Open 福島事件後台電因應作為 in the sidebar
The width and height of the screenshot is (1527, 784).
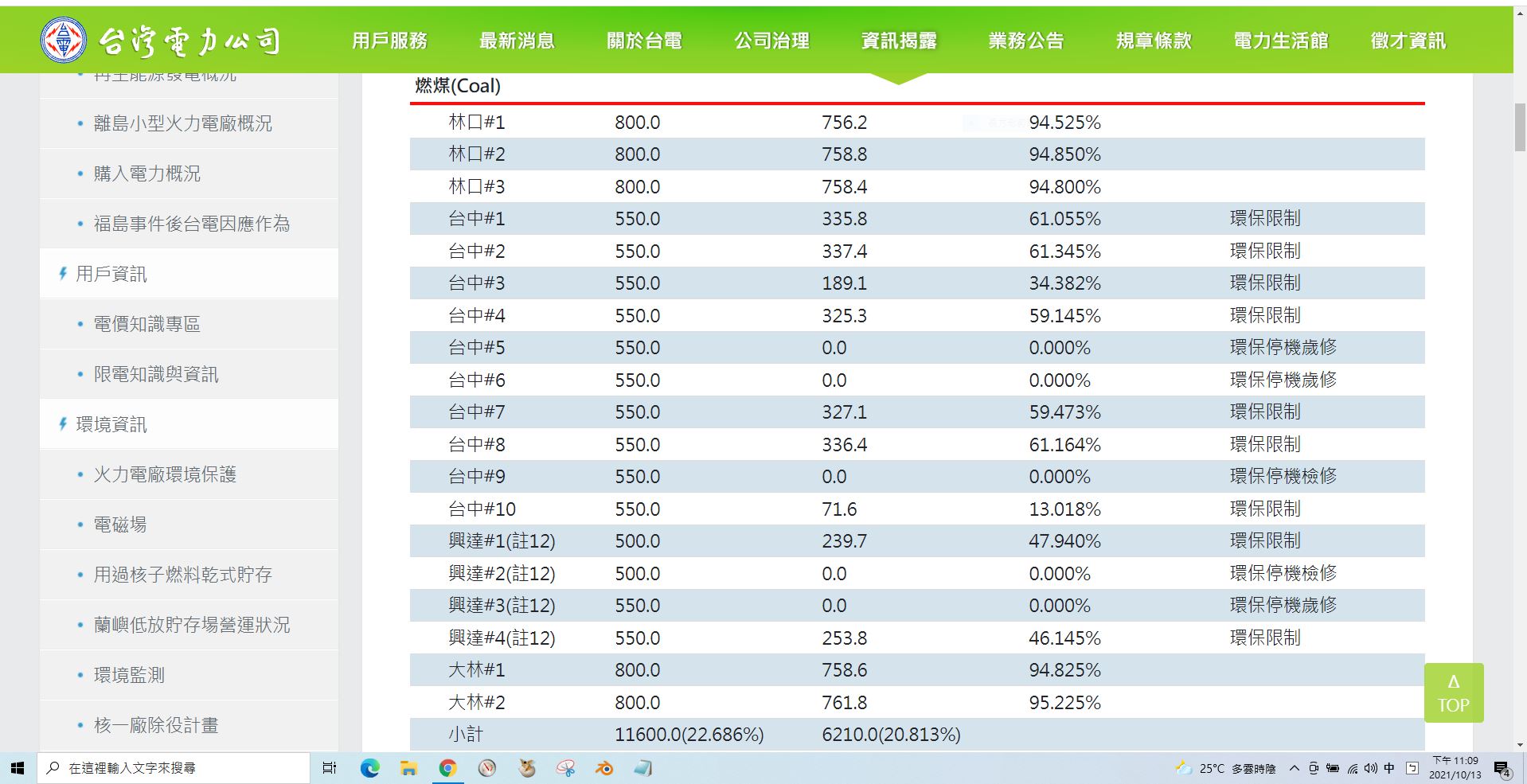(192, 224)
